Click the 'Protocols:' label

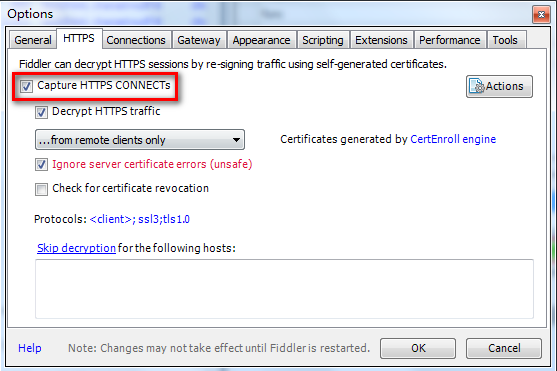(x=60, y=219)
